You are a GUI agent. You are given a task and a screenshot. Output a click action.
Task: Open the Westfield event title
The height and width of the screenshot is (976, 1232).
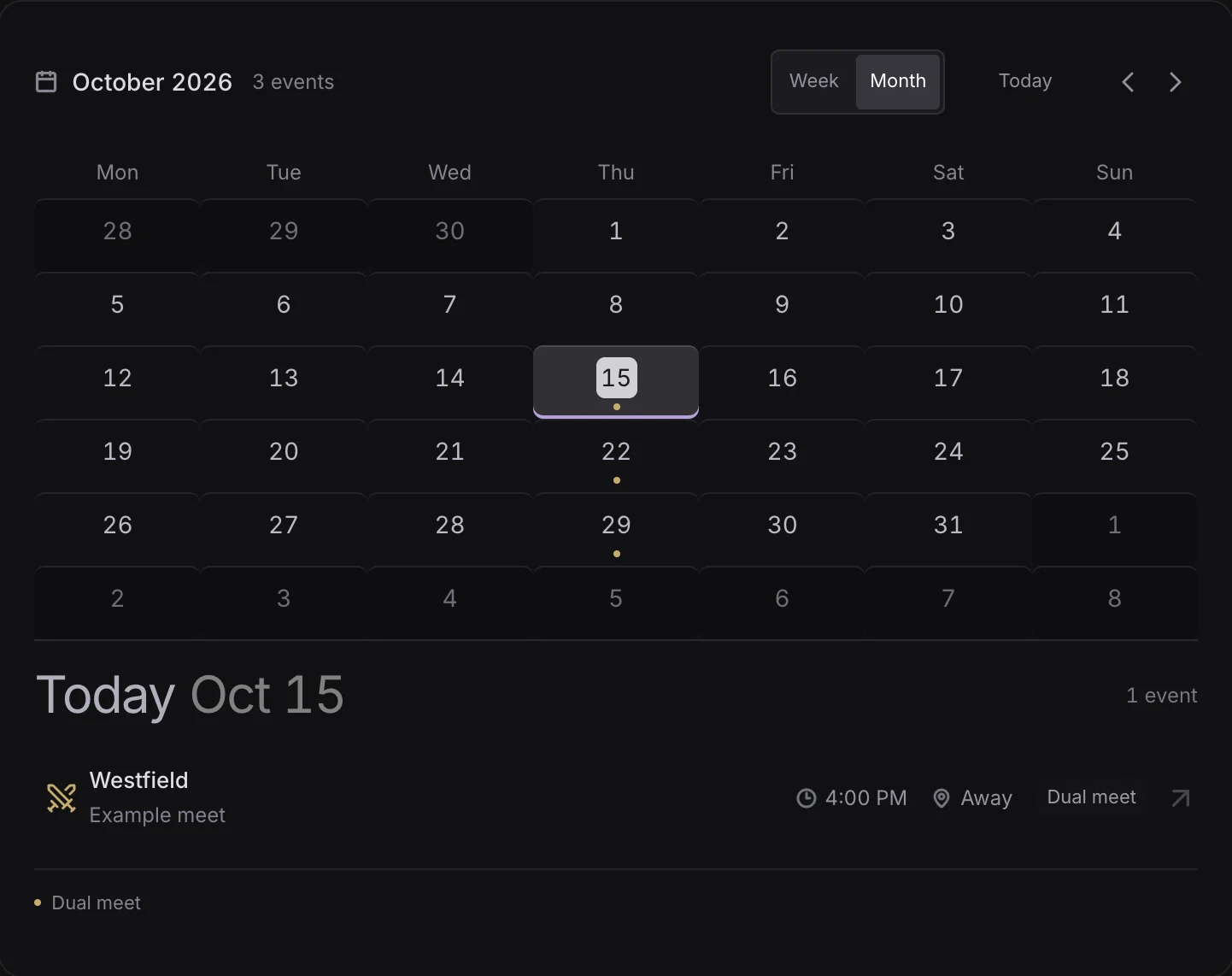pos(138,780)
